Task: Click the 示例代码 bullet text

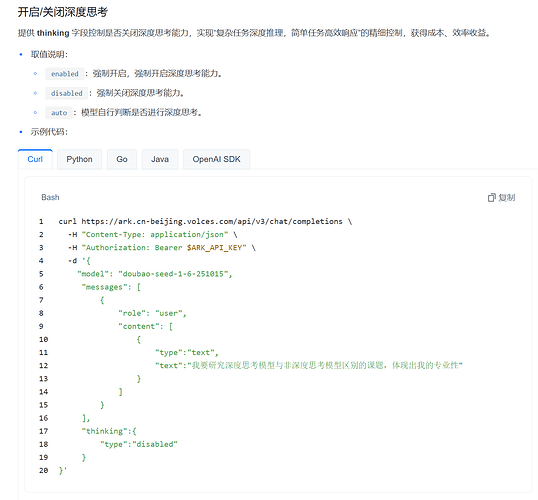Action: [x=49, y=132]
